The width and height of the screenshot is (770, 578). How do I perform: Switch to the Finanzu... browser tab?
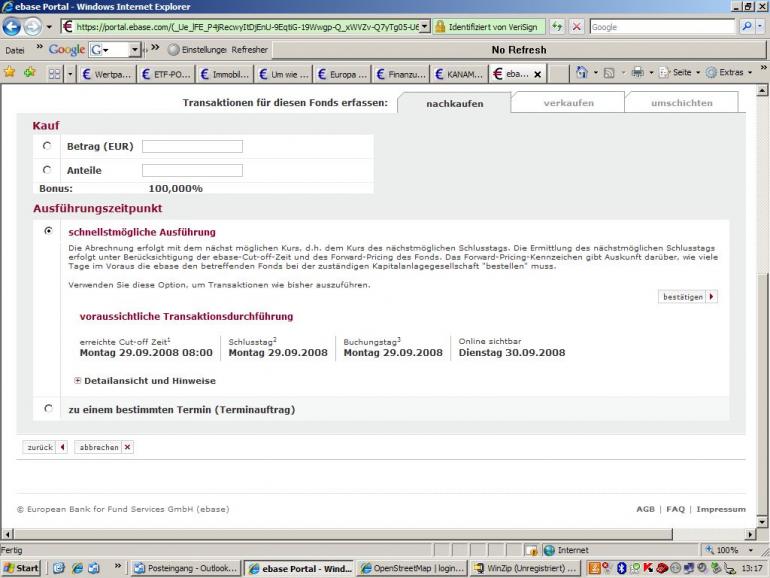pos(401,74)
